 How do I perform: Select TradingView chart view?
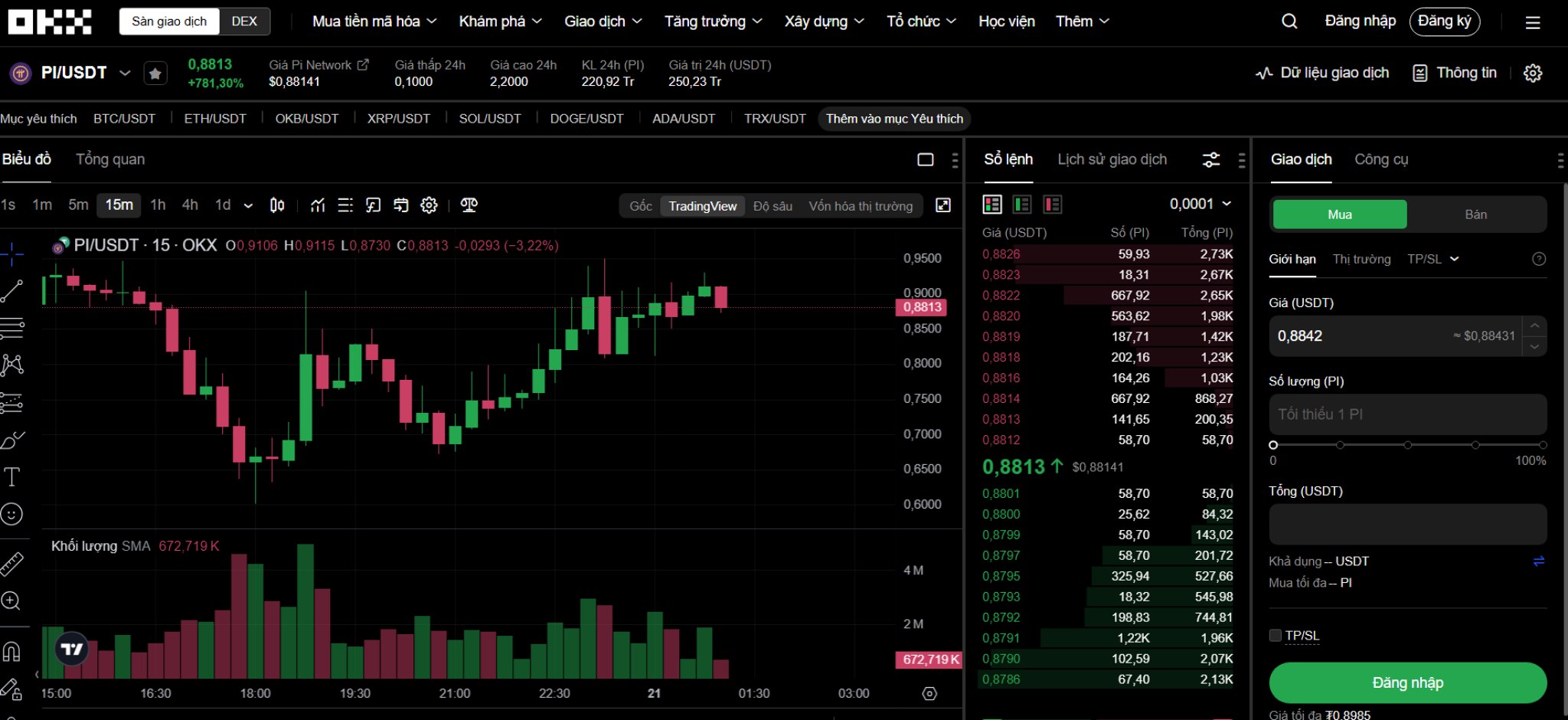[x=702, y=206]
